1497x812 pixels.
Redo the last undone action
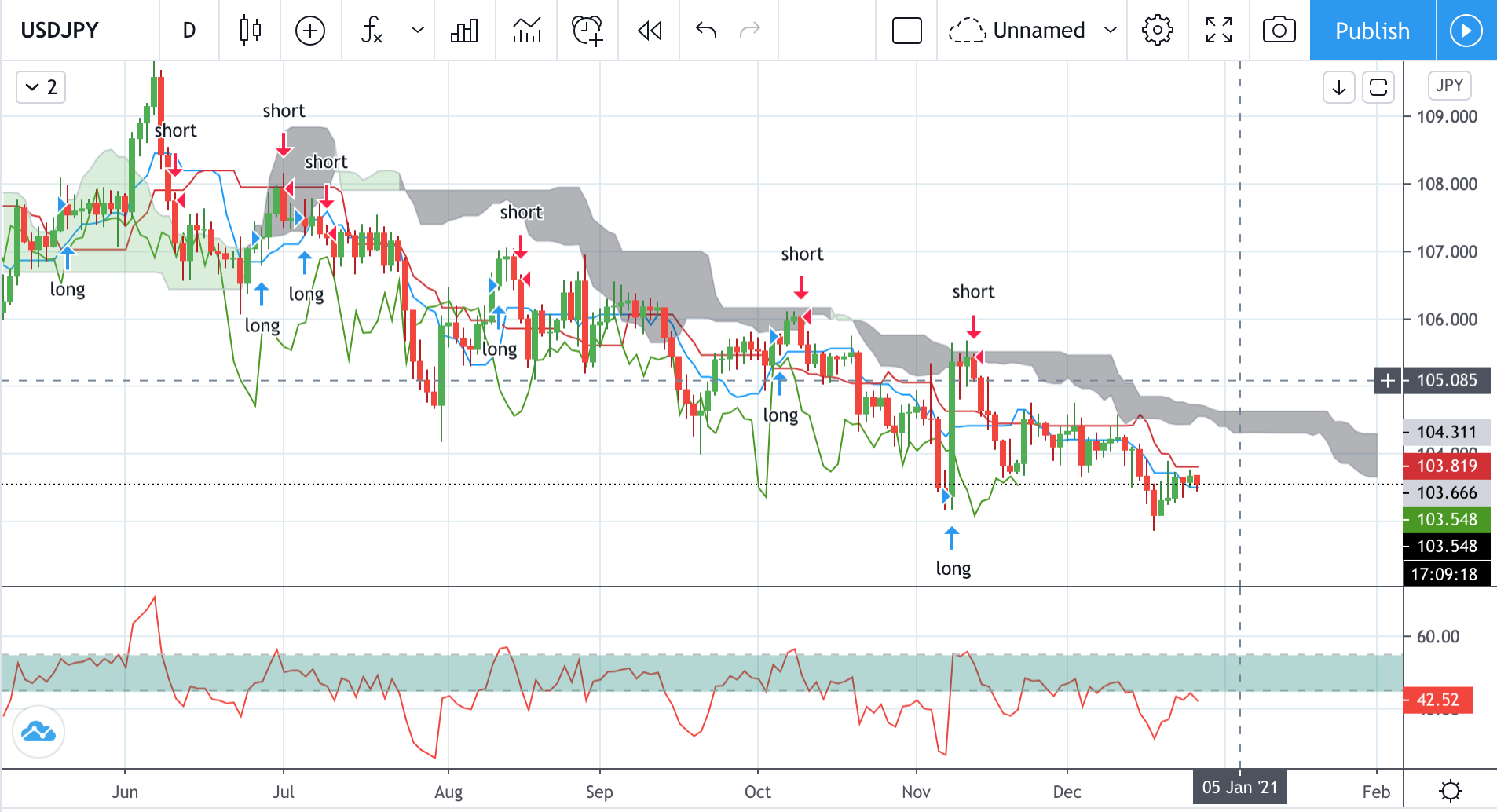point(750,30)
